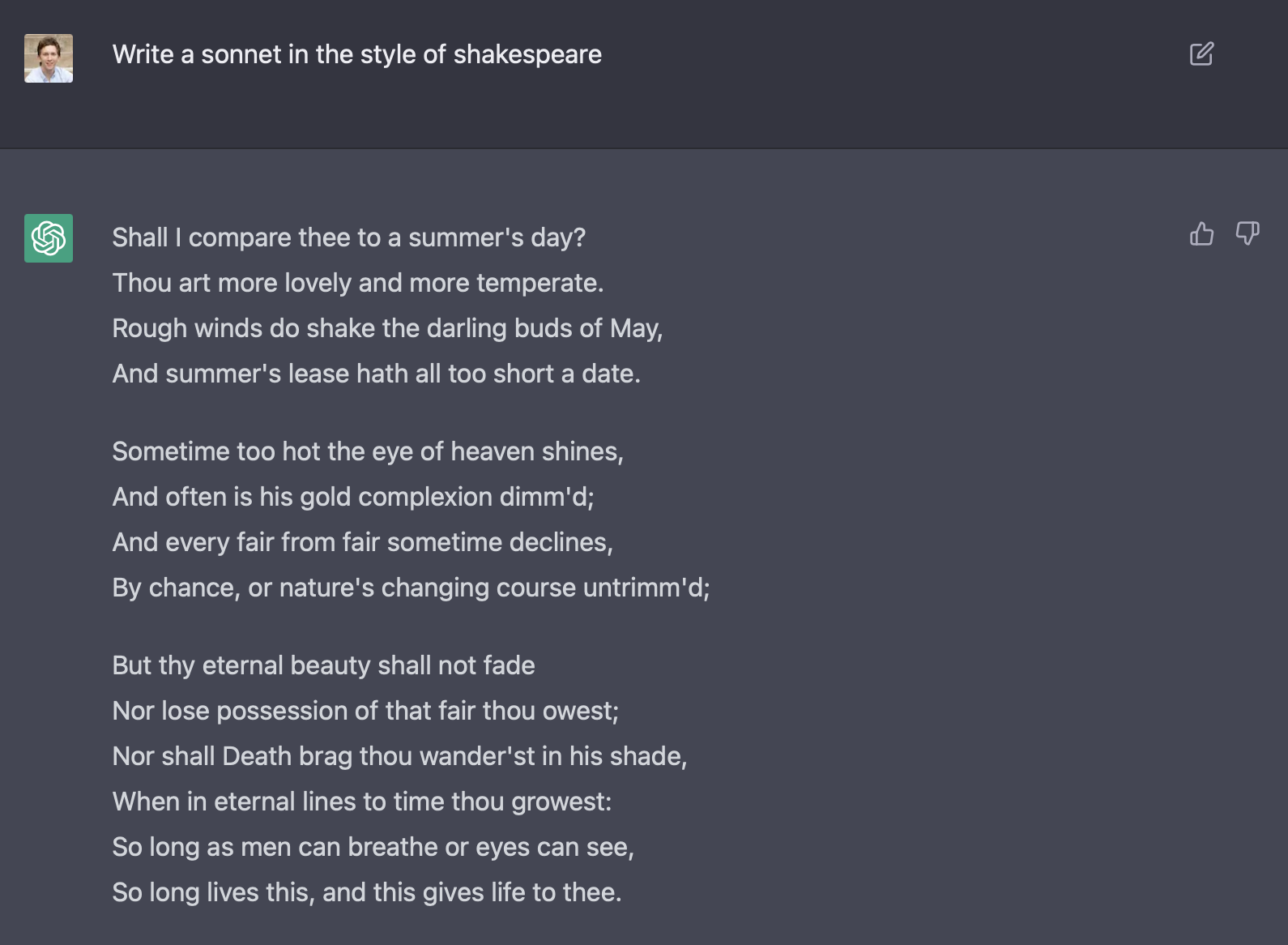Viewport: 1288px width, 945px height.
Task: Click the line "Shall I compare thee to a summer's day?"
Action: click(348, 237)
